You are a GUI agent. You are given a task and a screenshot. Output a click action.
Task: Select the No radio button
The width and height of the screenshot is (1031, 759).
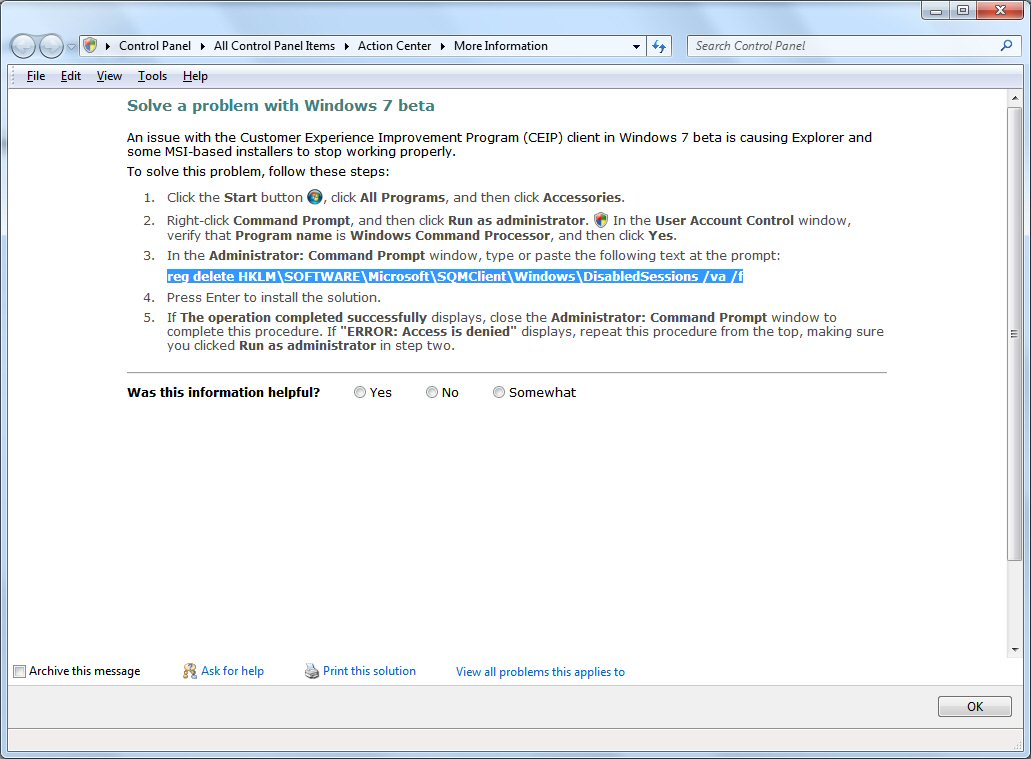click(x=431, y=392)
